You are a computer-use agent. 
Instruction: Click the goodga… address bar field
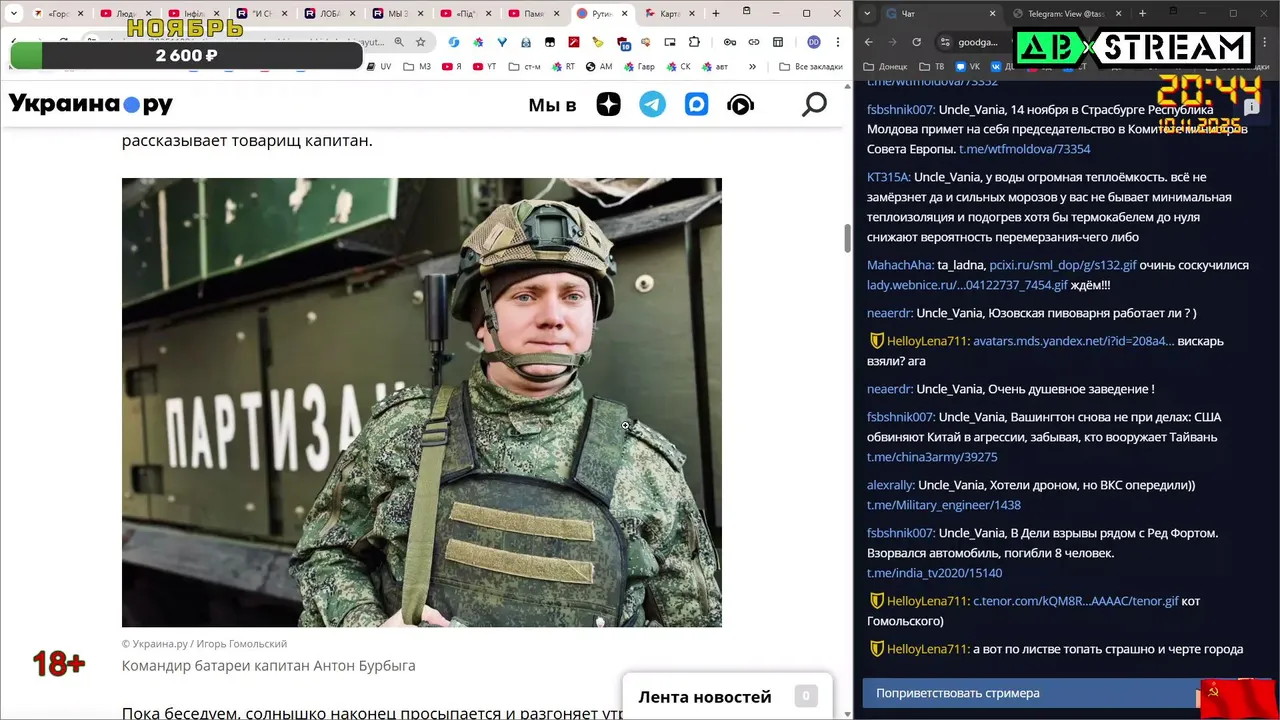[x=978, y=42]
